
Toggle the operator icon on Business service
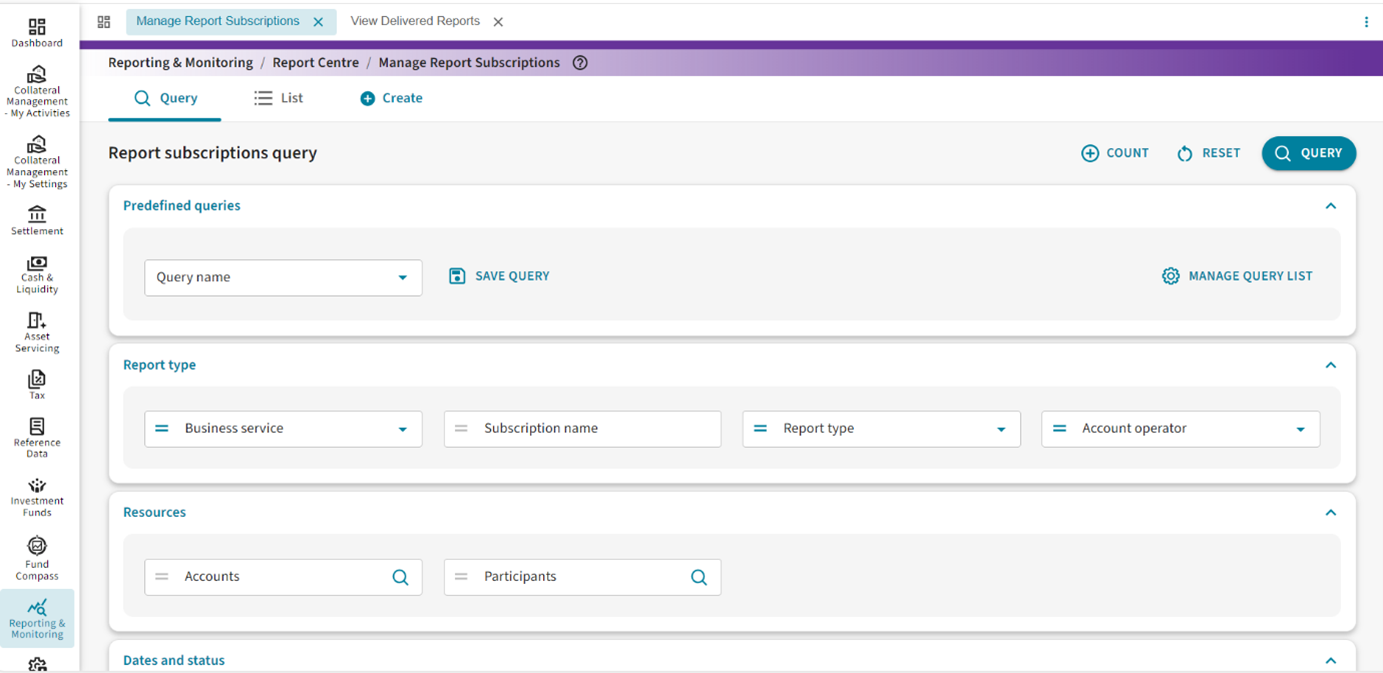click(x=162, y=429)
